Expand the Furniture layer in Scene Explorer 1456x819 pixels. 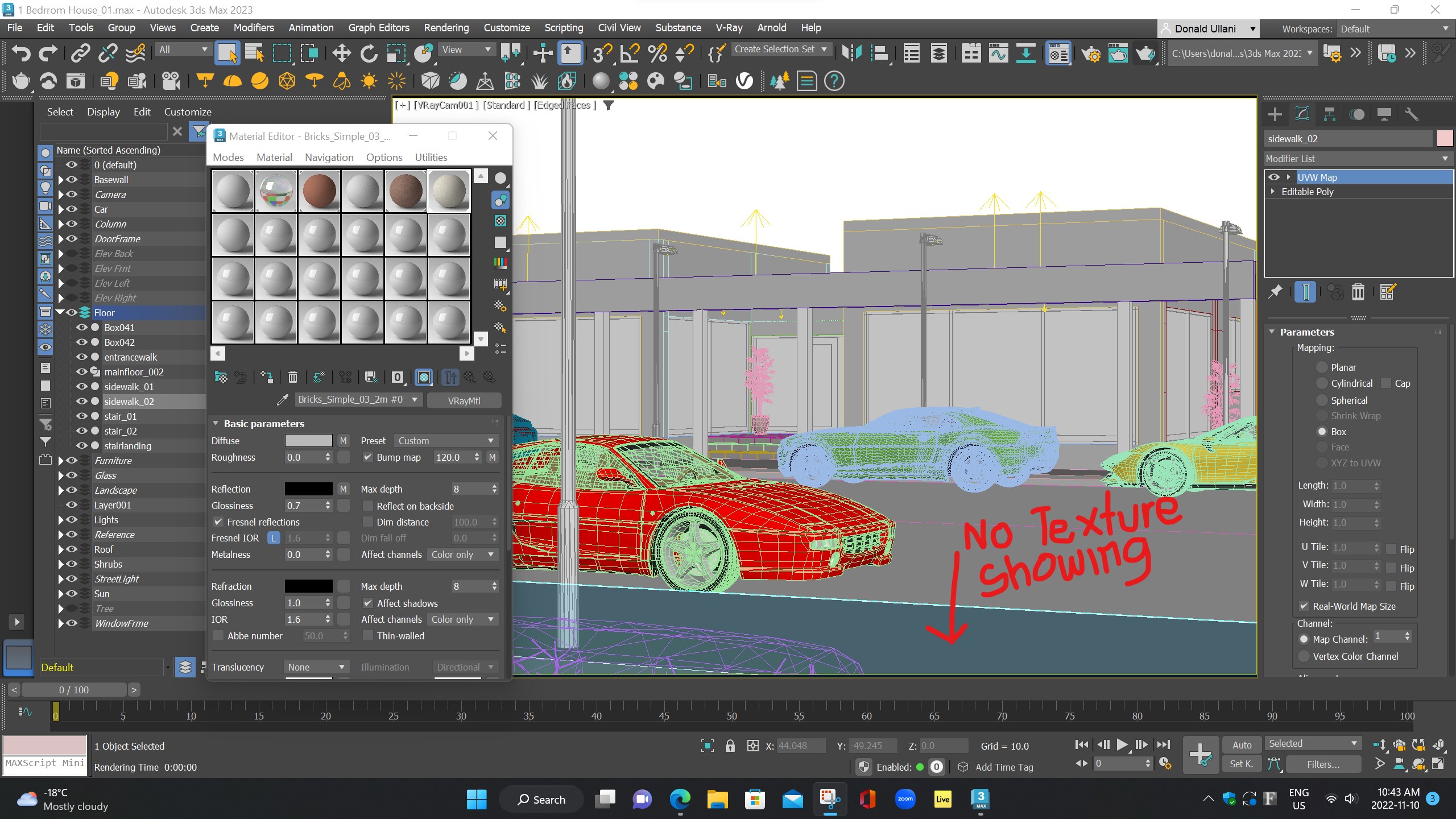pos(61,461)
